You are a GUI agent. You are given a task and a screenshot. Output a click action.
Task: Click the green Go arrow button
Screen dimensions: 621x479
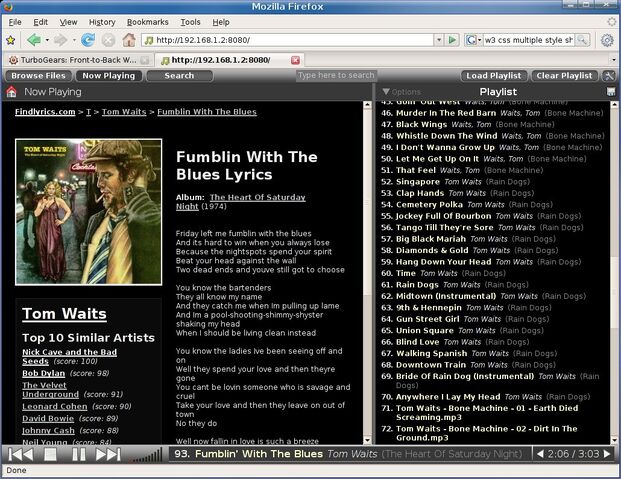tap(452, 40)
